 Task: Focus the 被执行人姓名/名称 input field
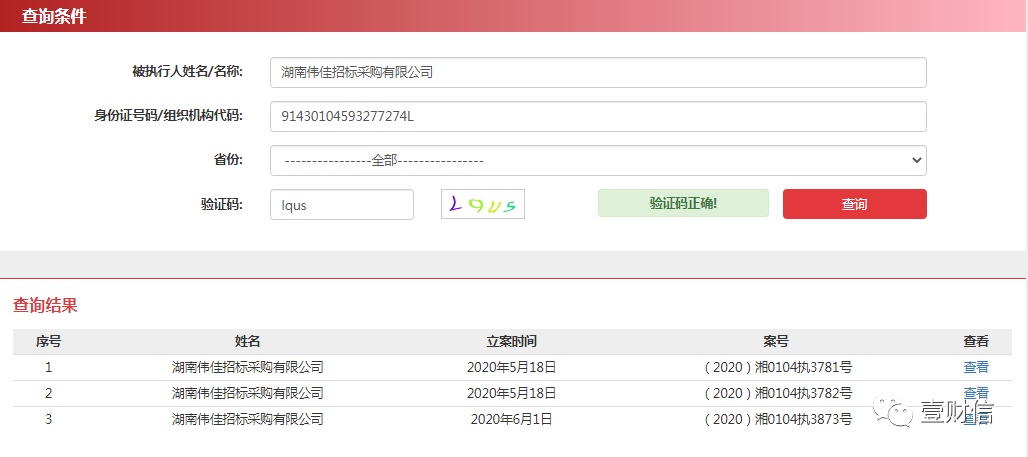point(598,72)
